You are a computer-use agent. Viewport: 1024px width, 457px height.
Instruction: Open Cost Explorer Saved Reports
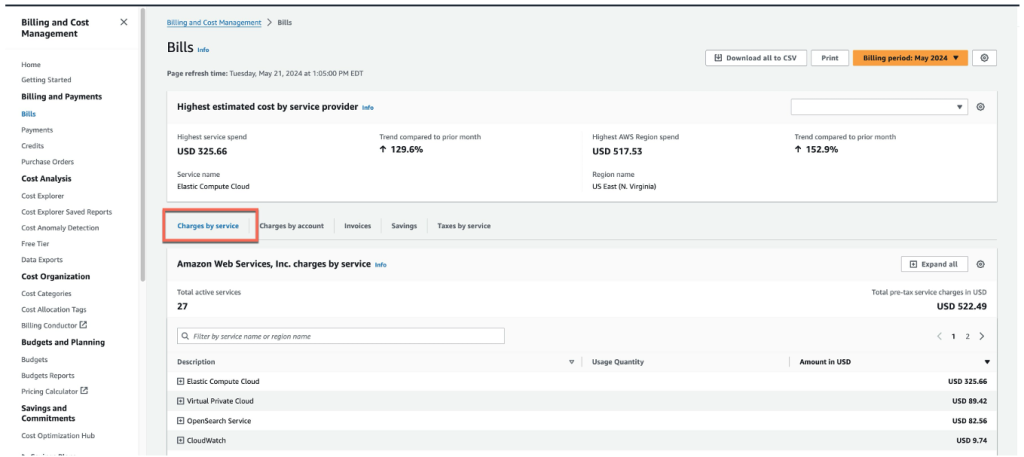[67, 212]
